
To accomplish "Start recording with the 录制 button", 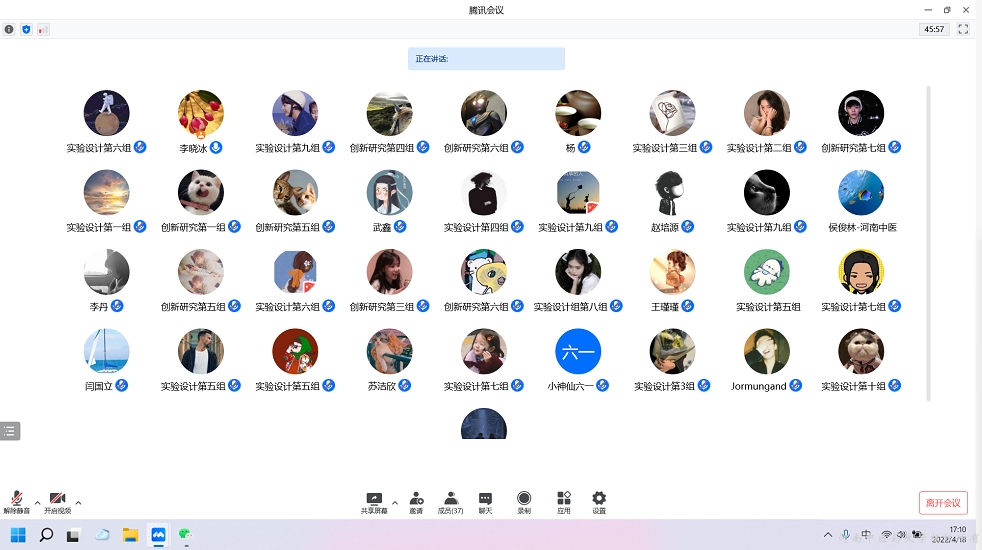I will (524, 501).
